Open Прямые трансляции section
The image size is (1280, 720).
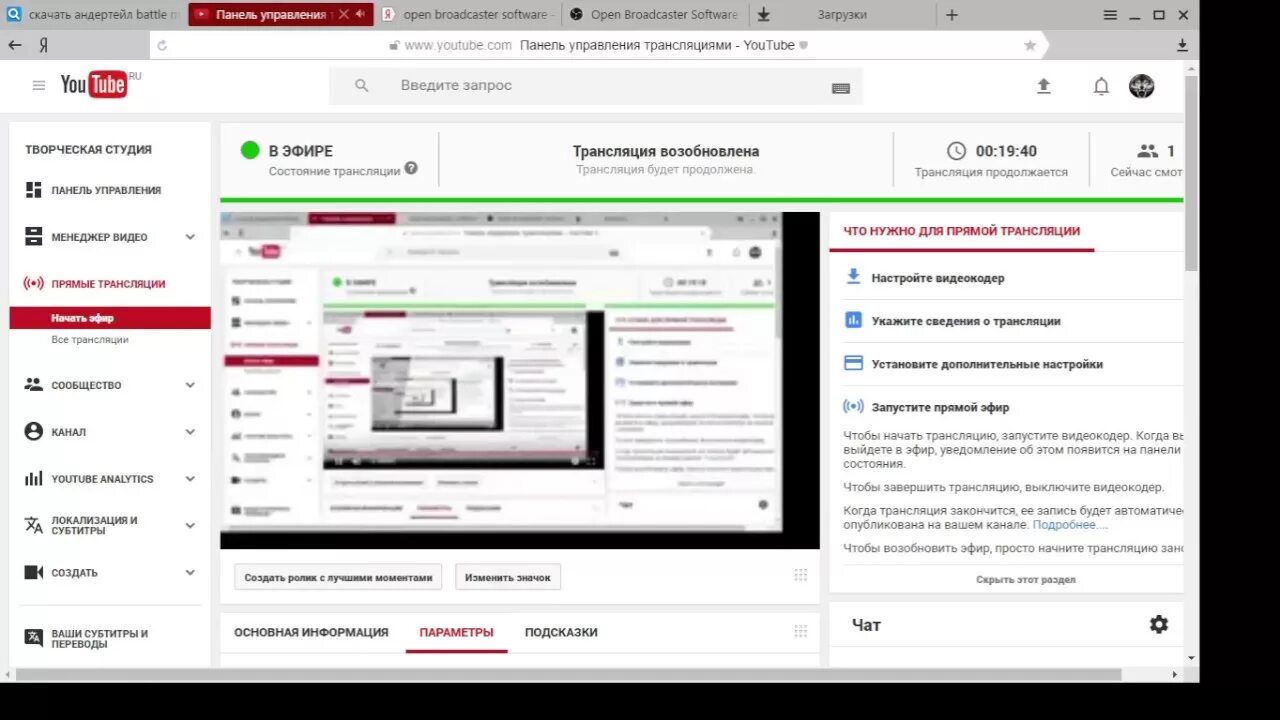108,284
